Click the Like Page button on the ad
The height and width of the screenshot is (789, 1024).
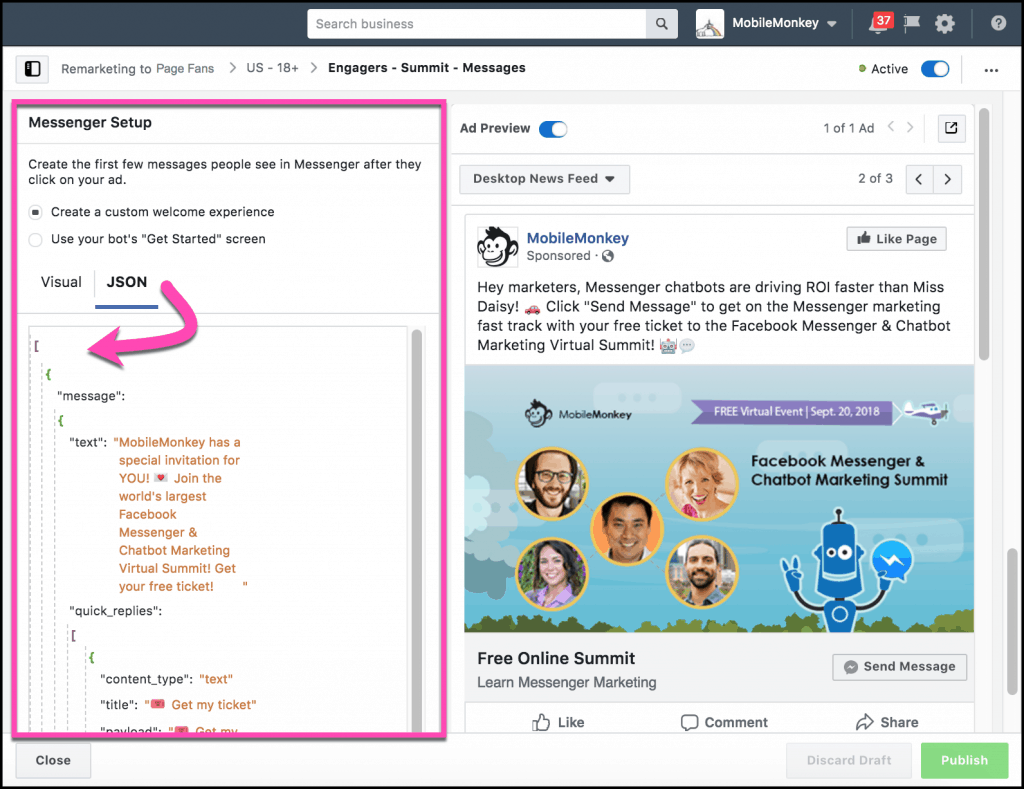pyautogui.click(x=896, y=238)
